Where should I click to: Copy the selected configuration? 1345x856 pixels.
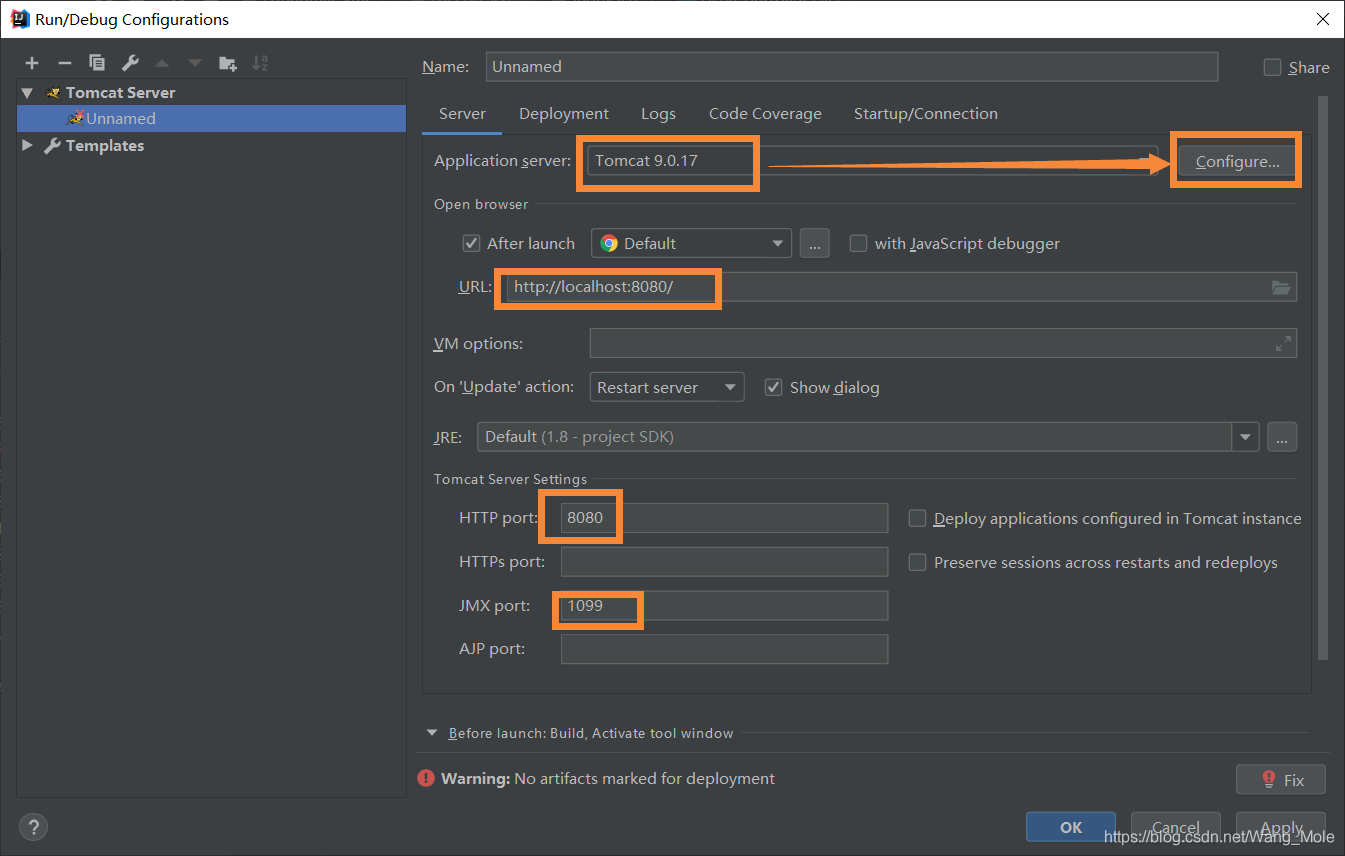point(97,63)
